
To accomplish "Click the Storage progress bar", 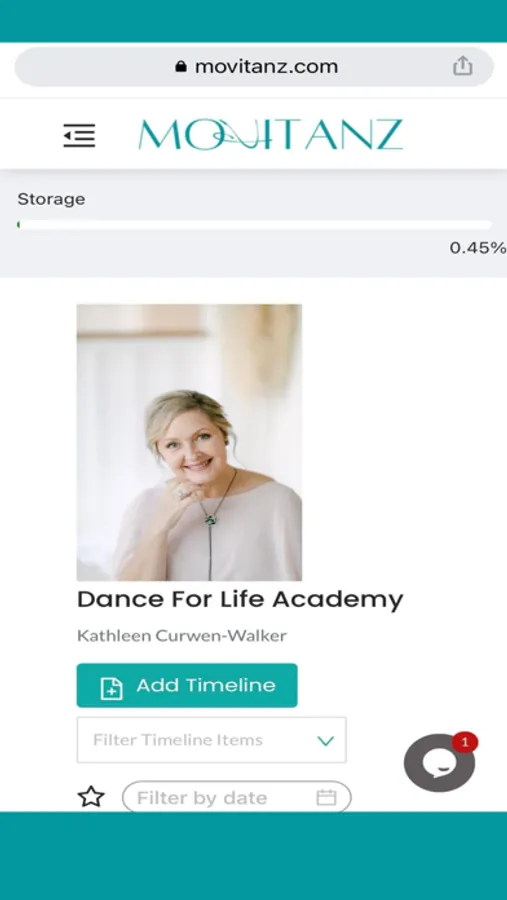I will tap(254, 225).
